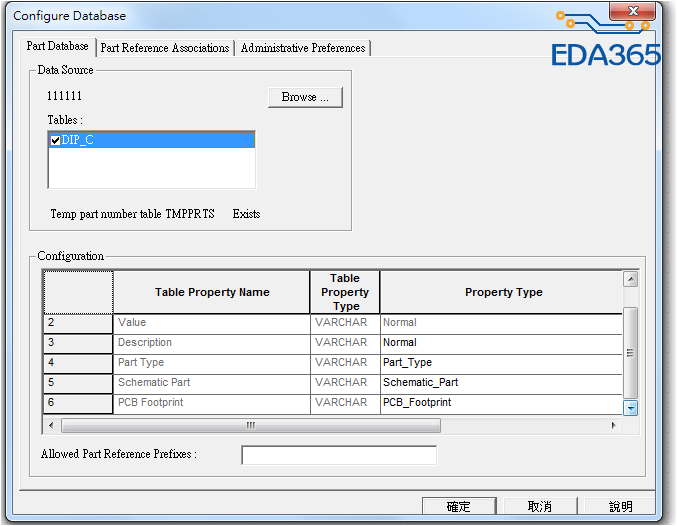This screenshot has height=526, width=677.
Task: Click the grid's top-left corner cell
Action: click(78, 292)
